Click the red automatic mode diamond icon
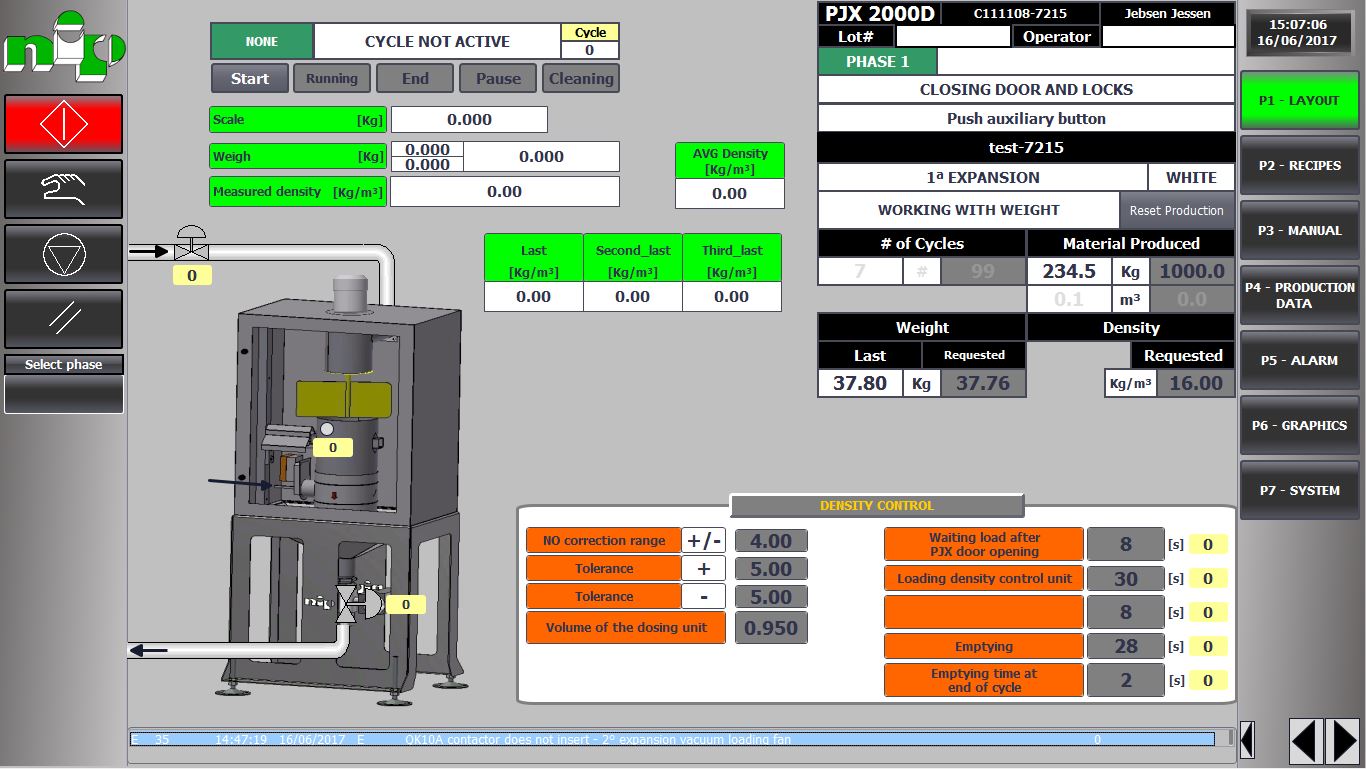 (x=64, y=124)
